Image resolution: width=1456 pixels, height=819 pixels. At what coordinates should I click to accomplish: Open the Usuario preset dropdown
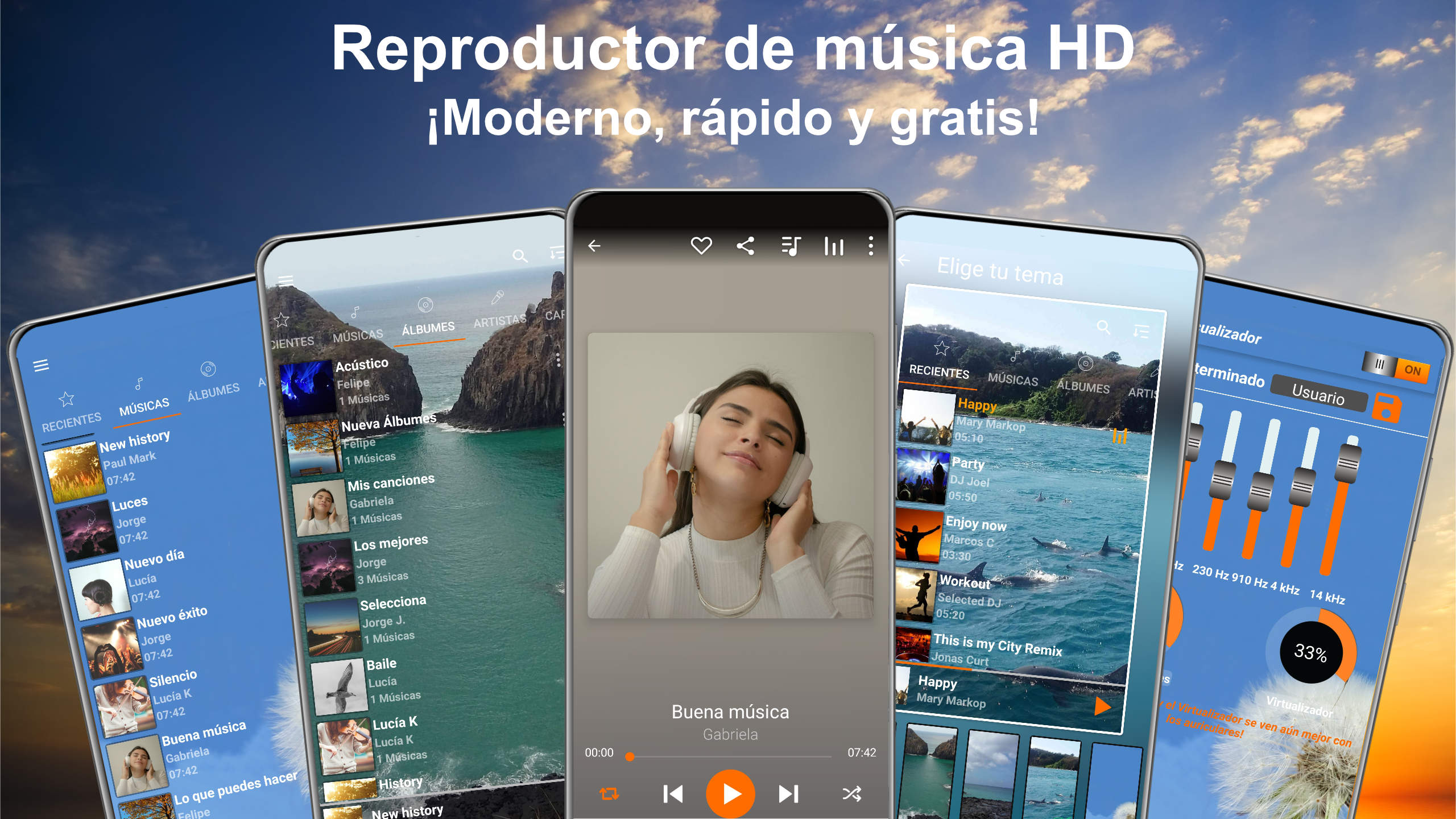tap(1318, 394)
